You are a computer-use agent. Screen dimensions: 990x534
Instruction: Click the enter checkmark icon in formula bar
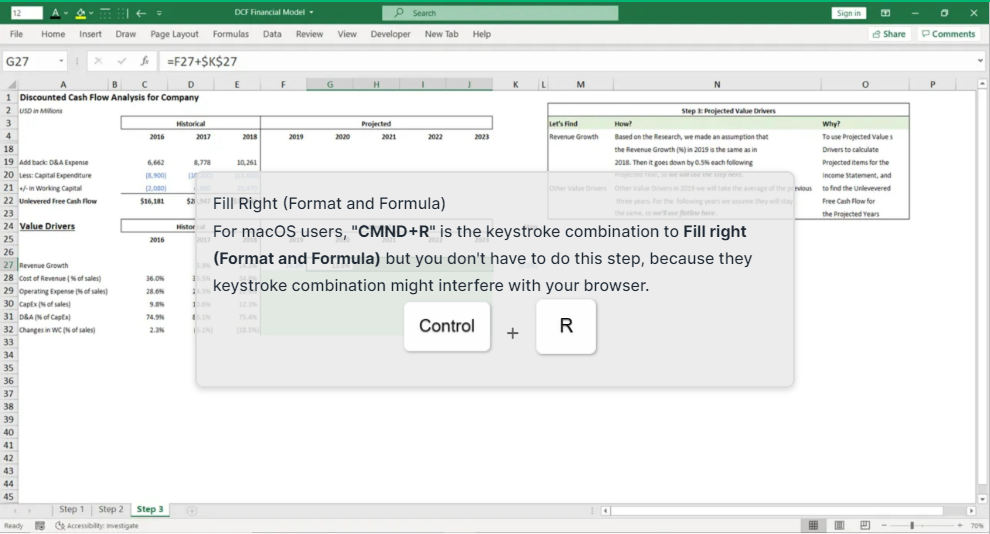(x=122, y=61)
